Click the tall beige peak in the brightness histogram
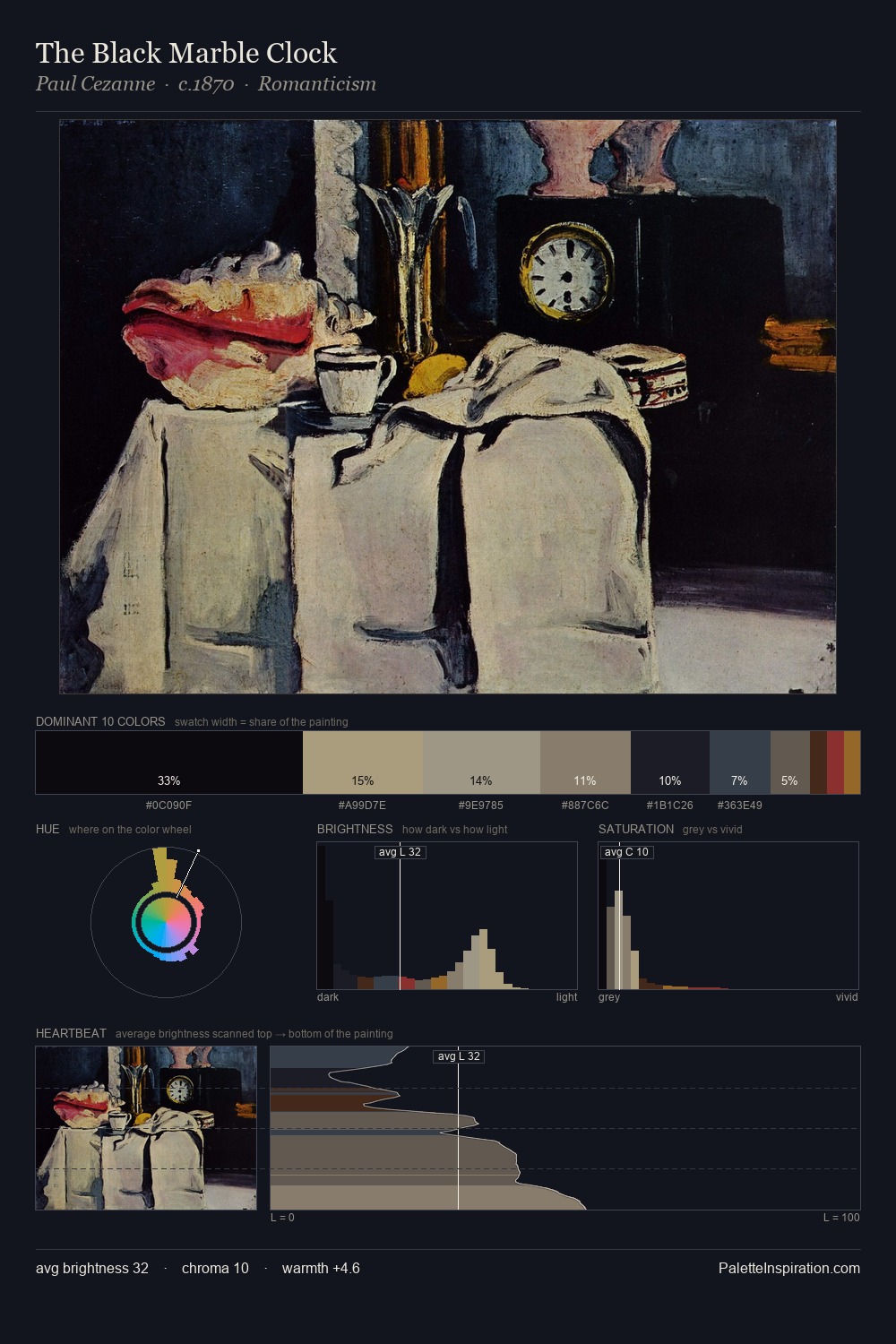The image size is (896, 1344). coord(484,959)
